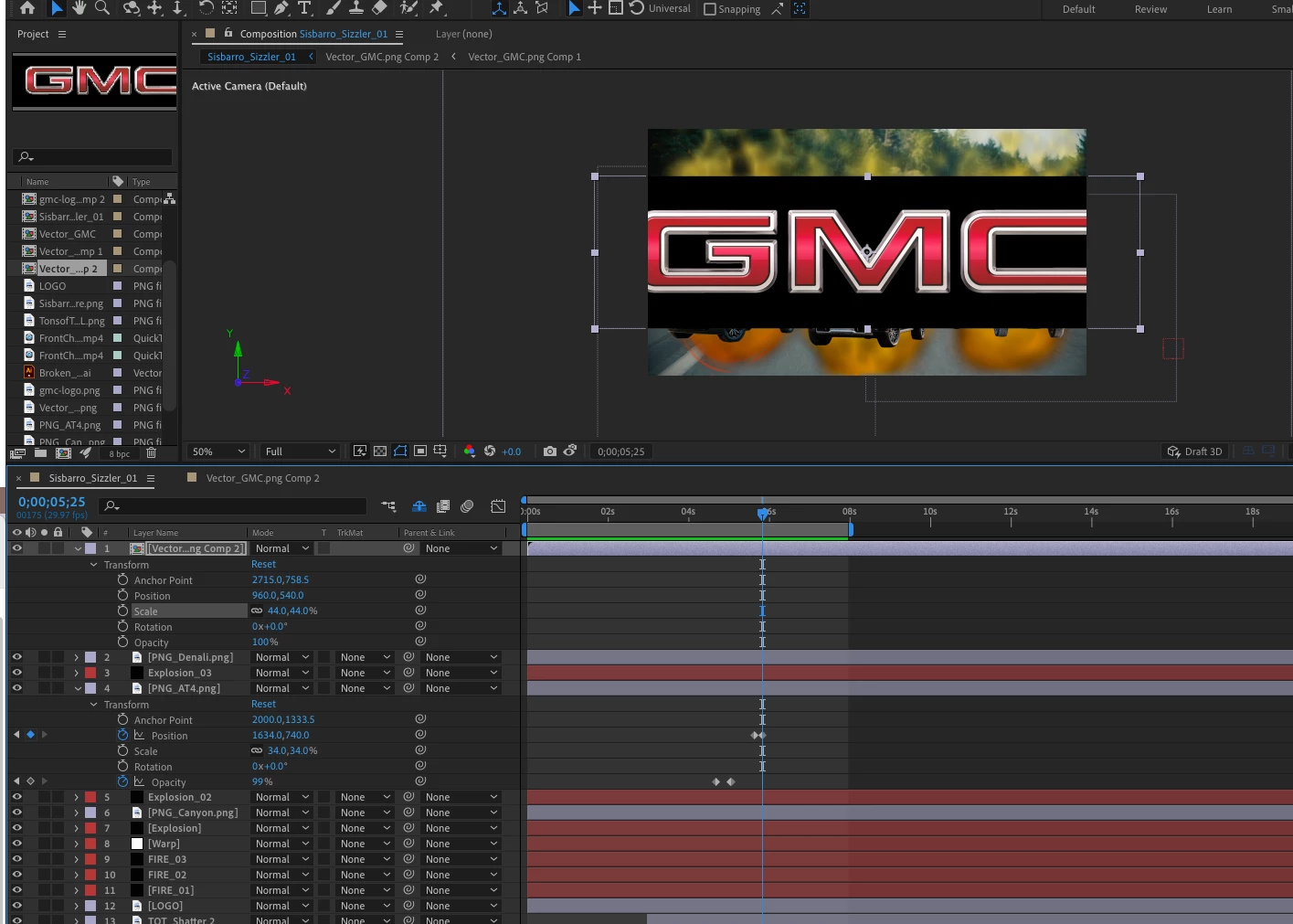Toggle the Position stopwatch on PNG_AT4.png

122,735
